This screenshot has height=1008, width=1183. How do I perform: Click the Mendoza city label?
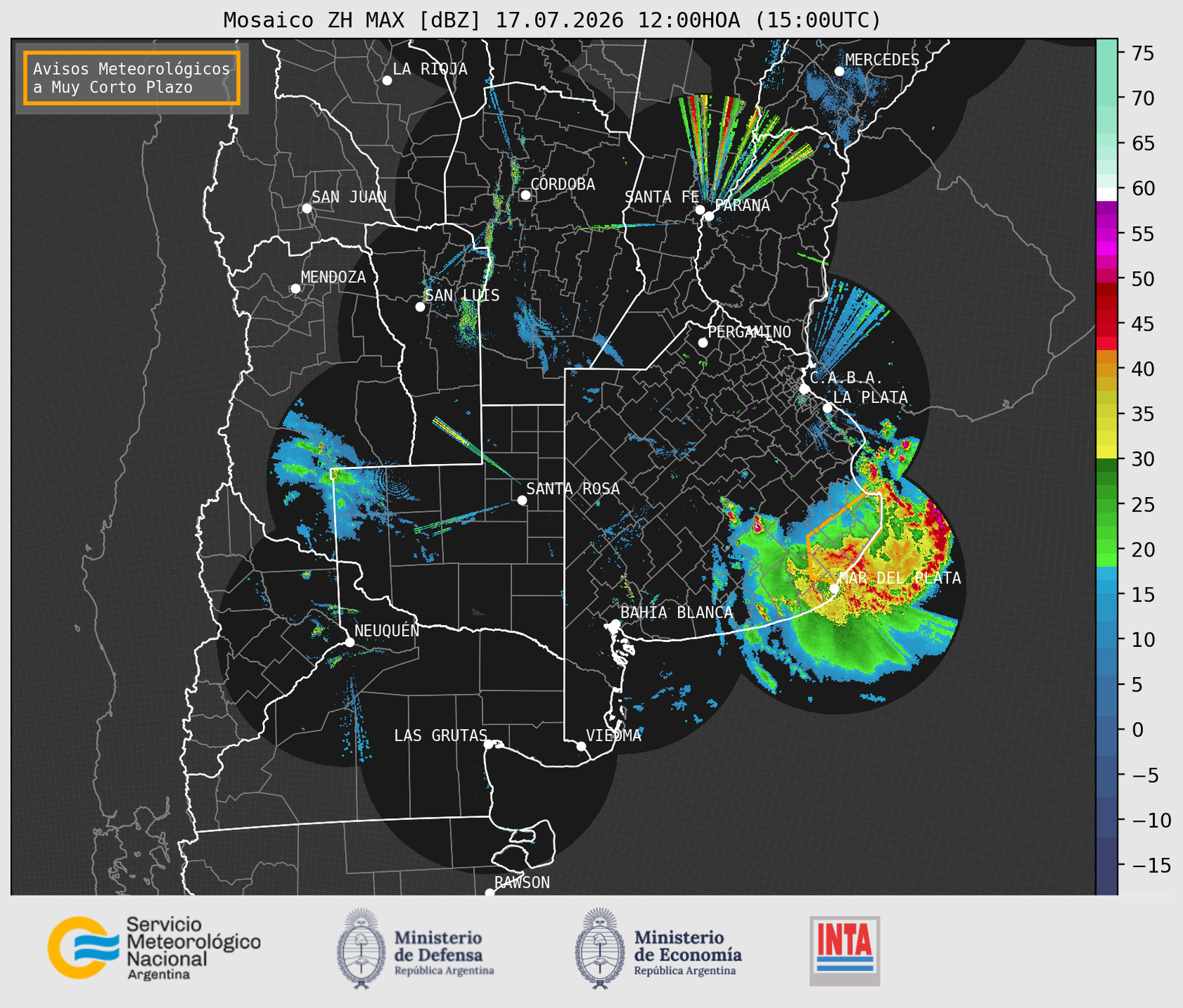click(x=333, y=277)
